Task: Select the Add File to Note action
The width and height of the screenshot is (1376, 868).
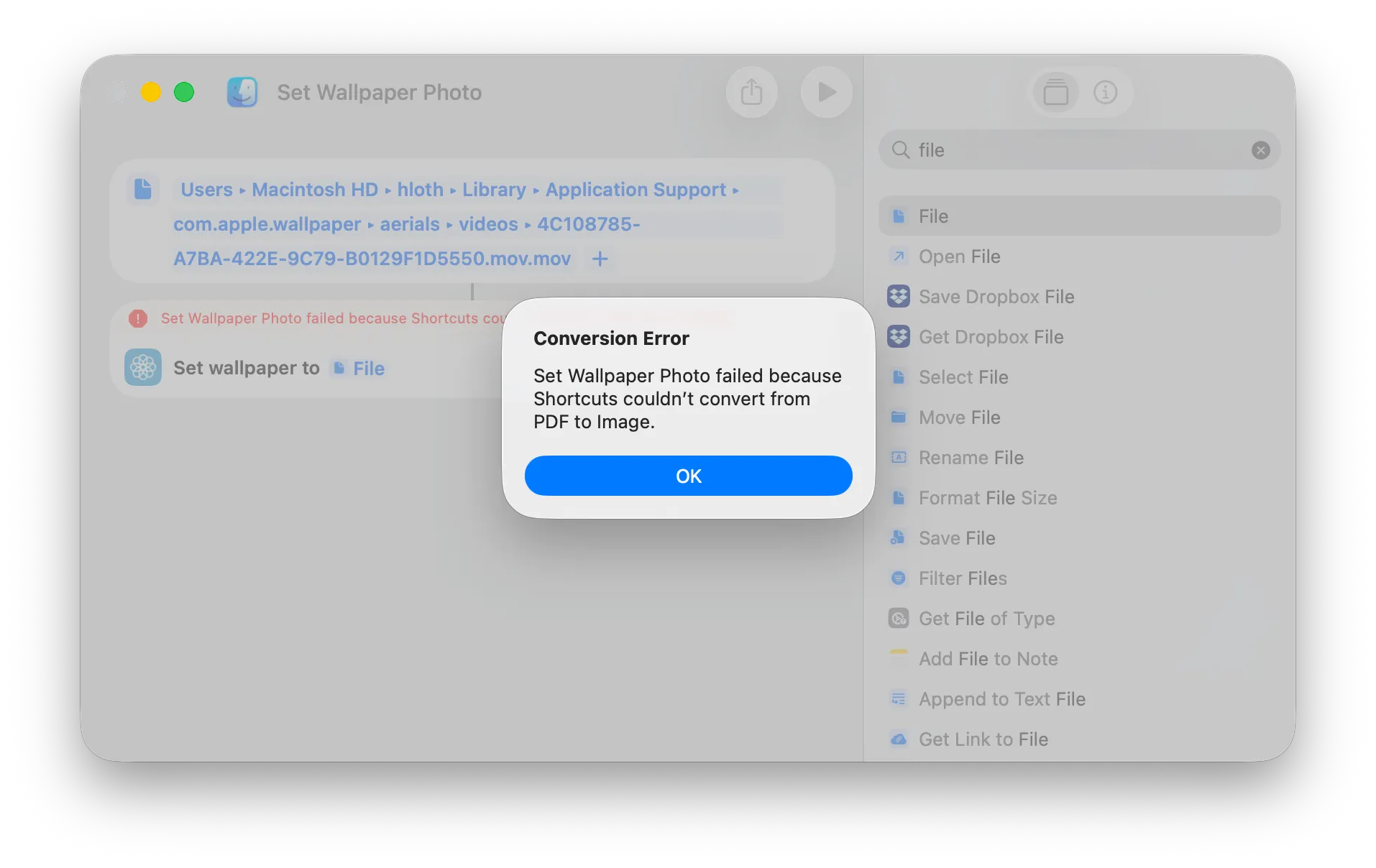Action: pos(1079,659)
